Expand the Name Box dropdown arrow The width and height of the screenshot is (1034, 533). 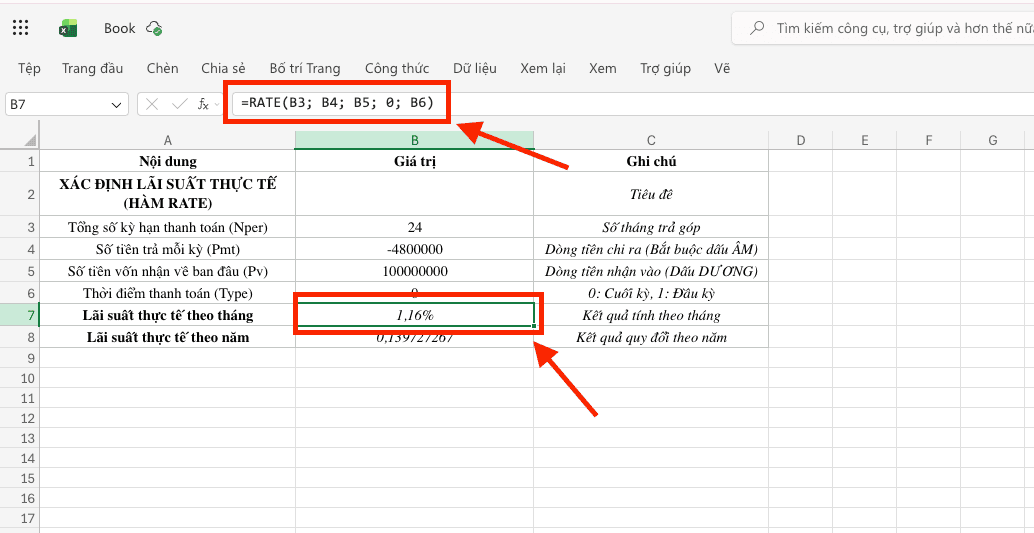[x=117, y=105]
